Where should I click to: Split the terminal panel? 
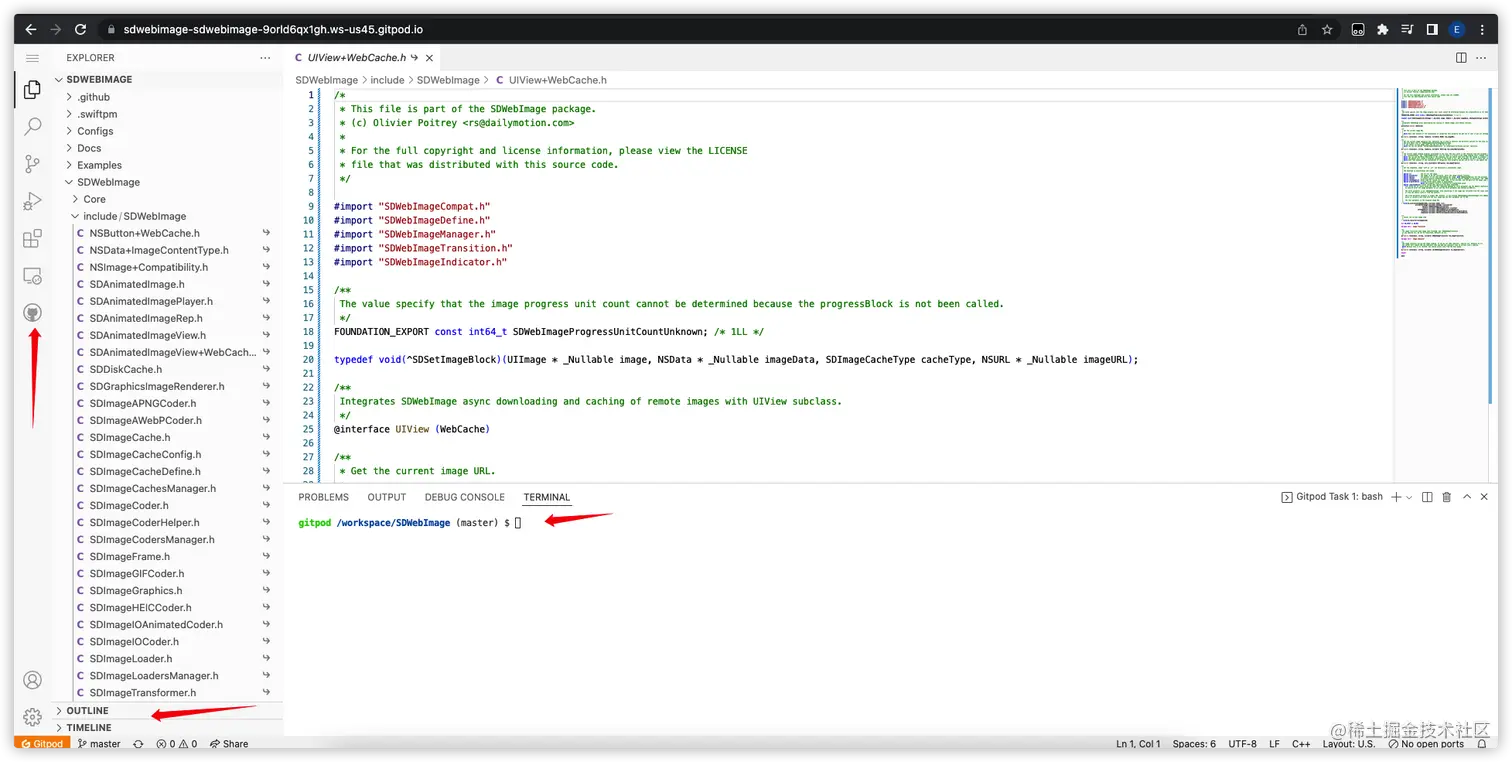[x=1427, y=497]
